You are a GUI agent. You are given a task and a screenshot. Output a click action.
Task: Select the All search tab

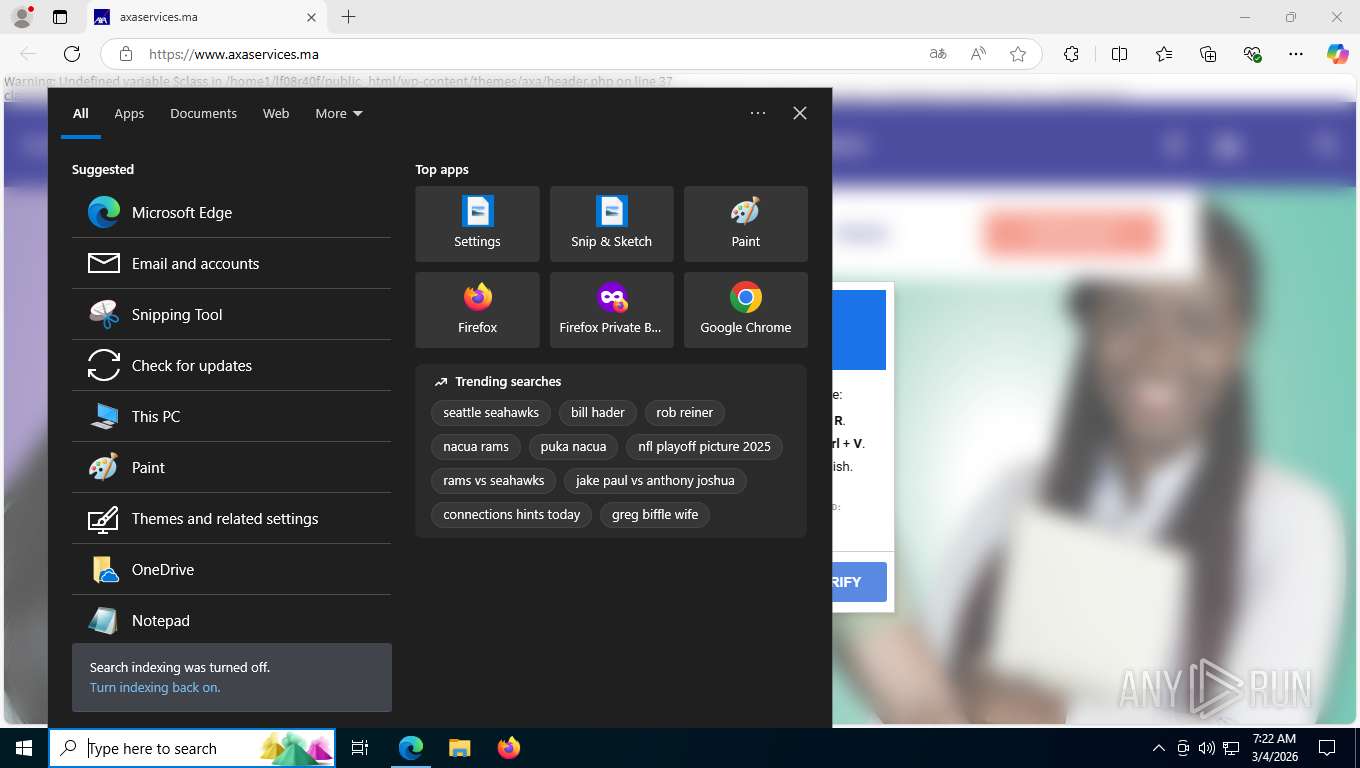(81, 113)
